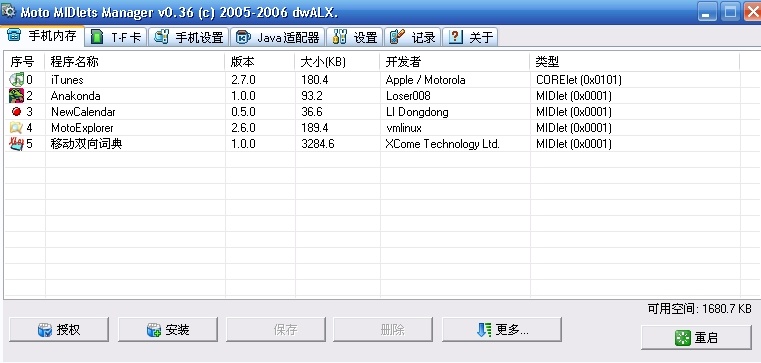Sort by the 类型 column header
This screenshot has height=363, width=761.
tap(635, 62)
